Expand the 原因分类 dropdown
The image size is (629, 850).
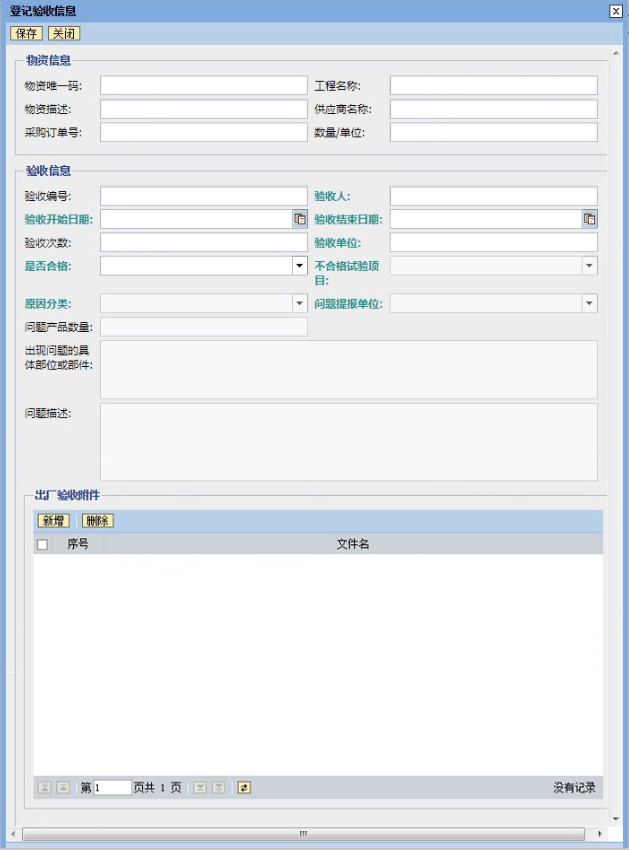(x=299, y=303)
